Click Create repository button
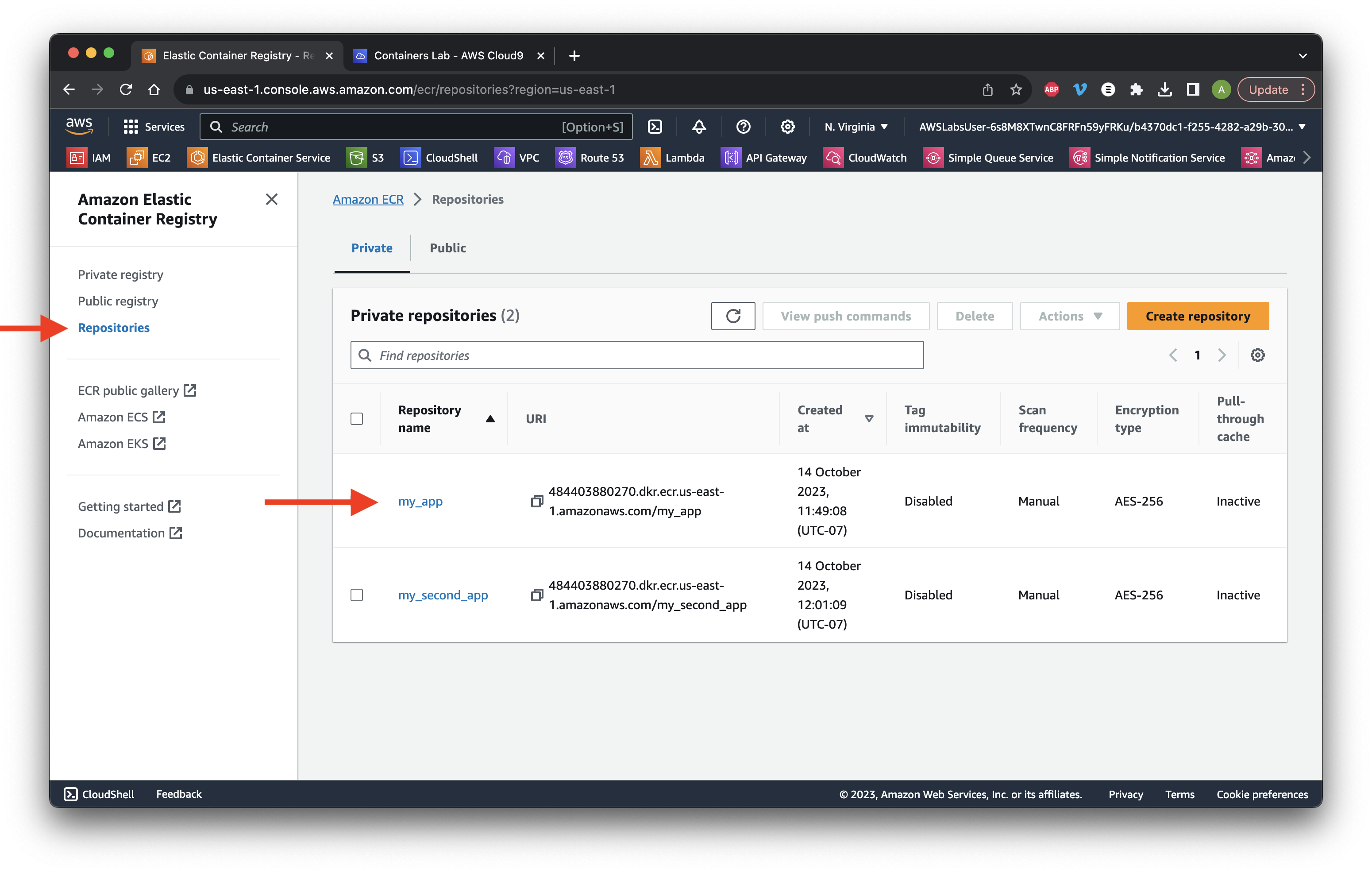 (1198, 316)
